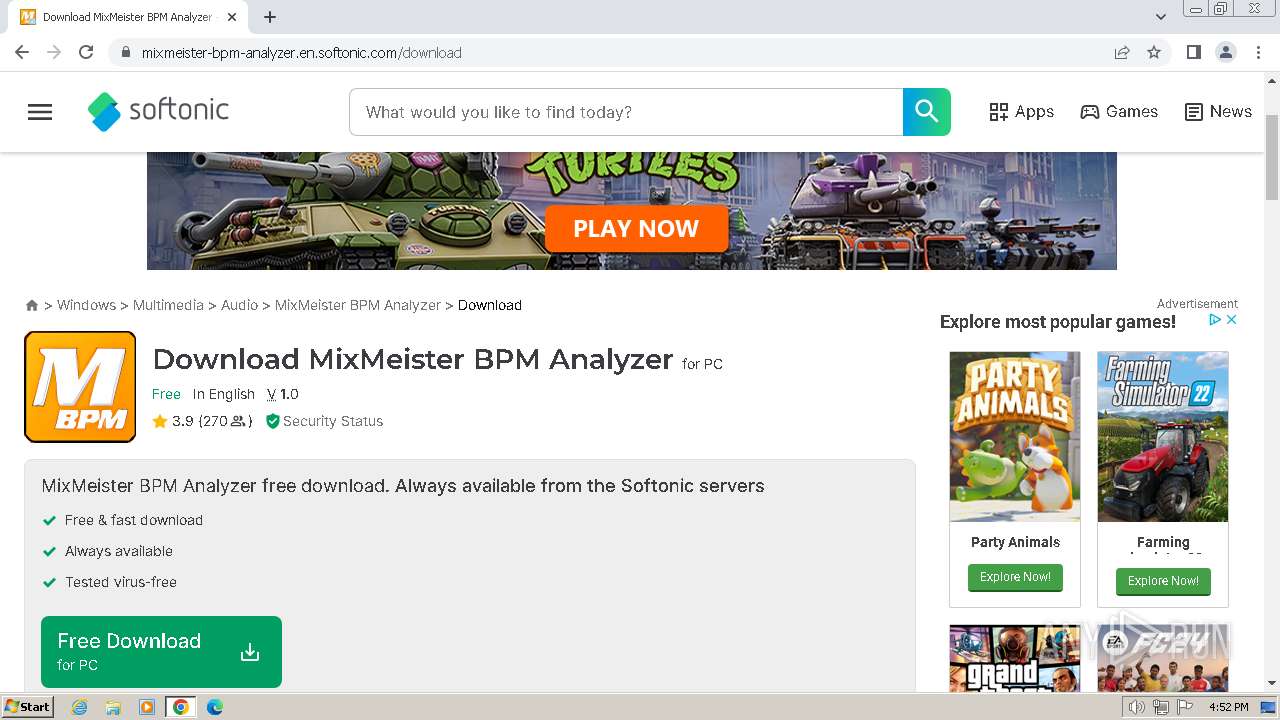Focus the 'What would you like to find' search box
This screenshot has width=1280, height=720.
(x=626, y=112)
